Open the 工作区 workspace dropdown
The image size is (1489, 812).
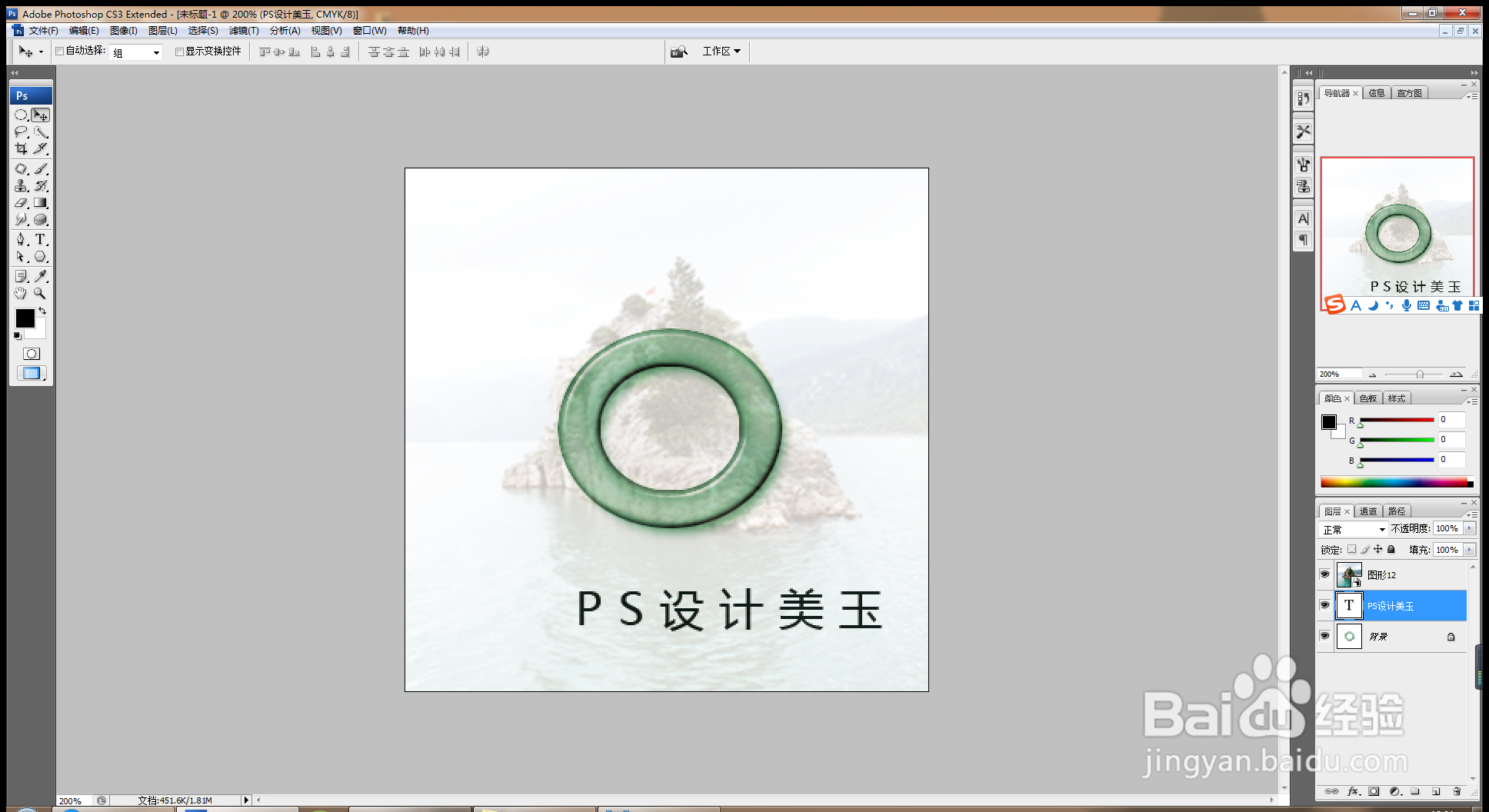(x=720, y=51)
